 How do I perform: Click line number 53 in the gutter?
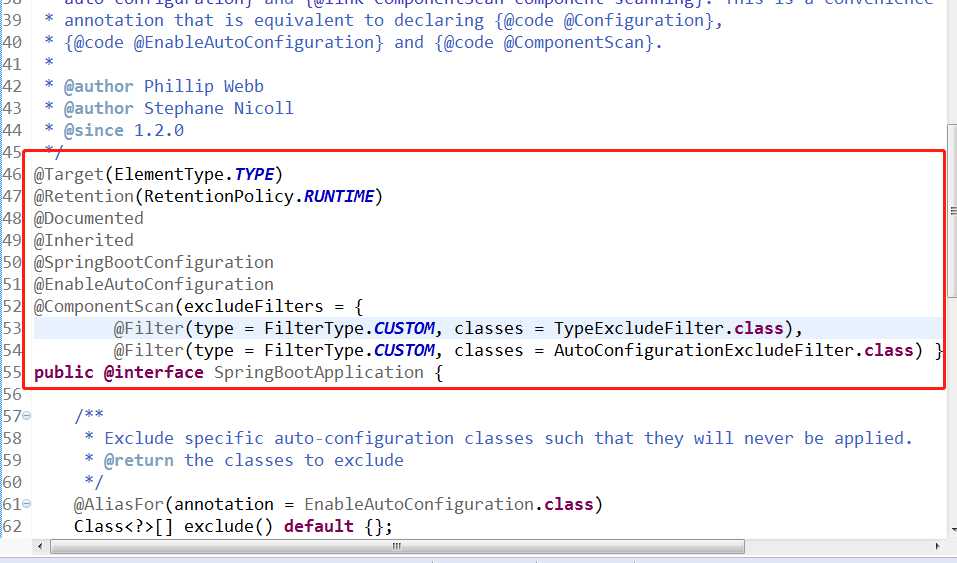12,329
